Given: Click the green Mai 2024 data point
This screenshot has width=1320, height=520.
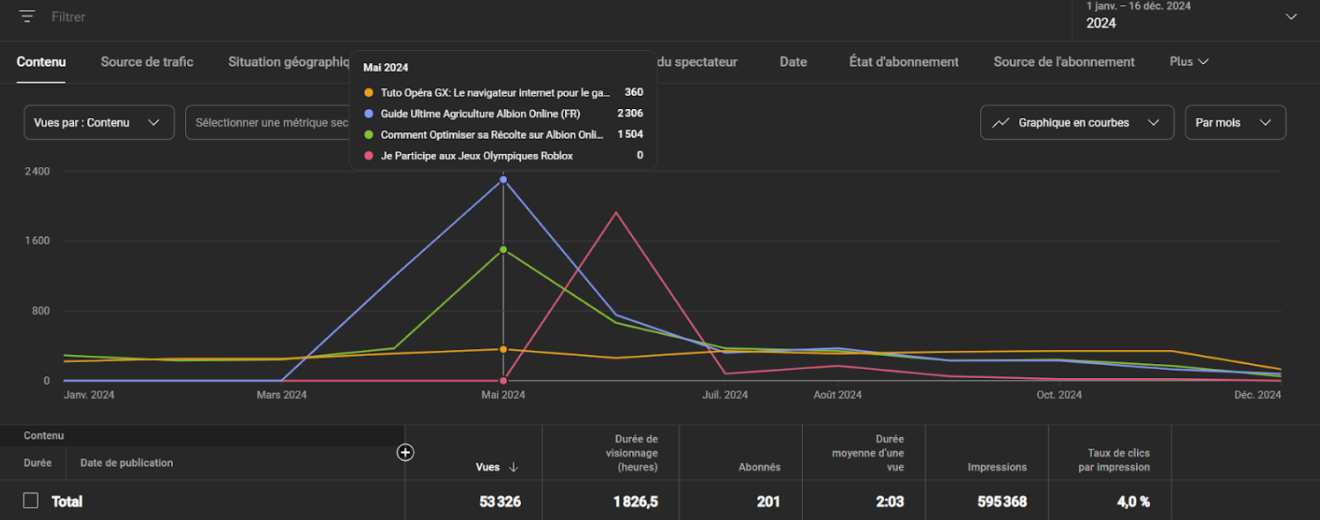Looking at the screenshot, I should point(503,249).
